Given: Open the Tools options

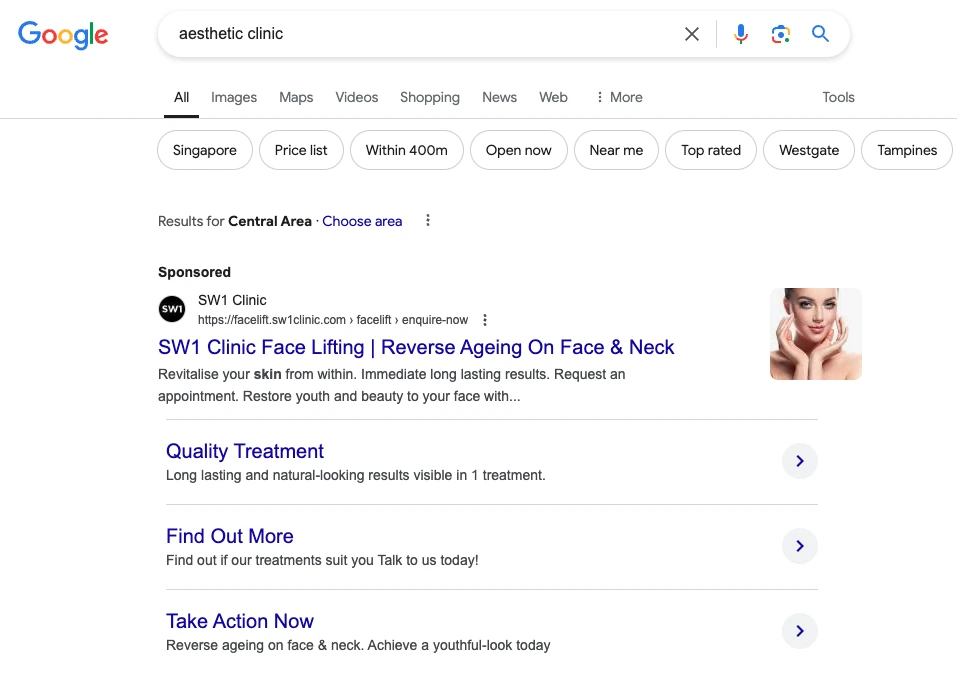Looking at the screenshot, I should [838, 98].
